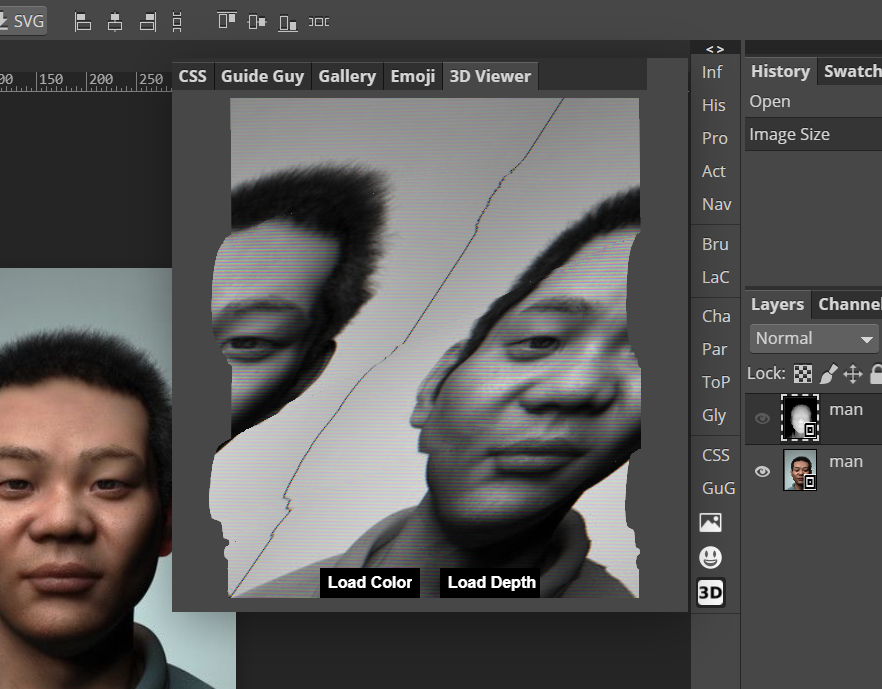Open the Normal blend mode dropdown
Viewport: 882px width, 689px height.
(812, 338)
